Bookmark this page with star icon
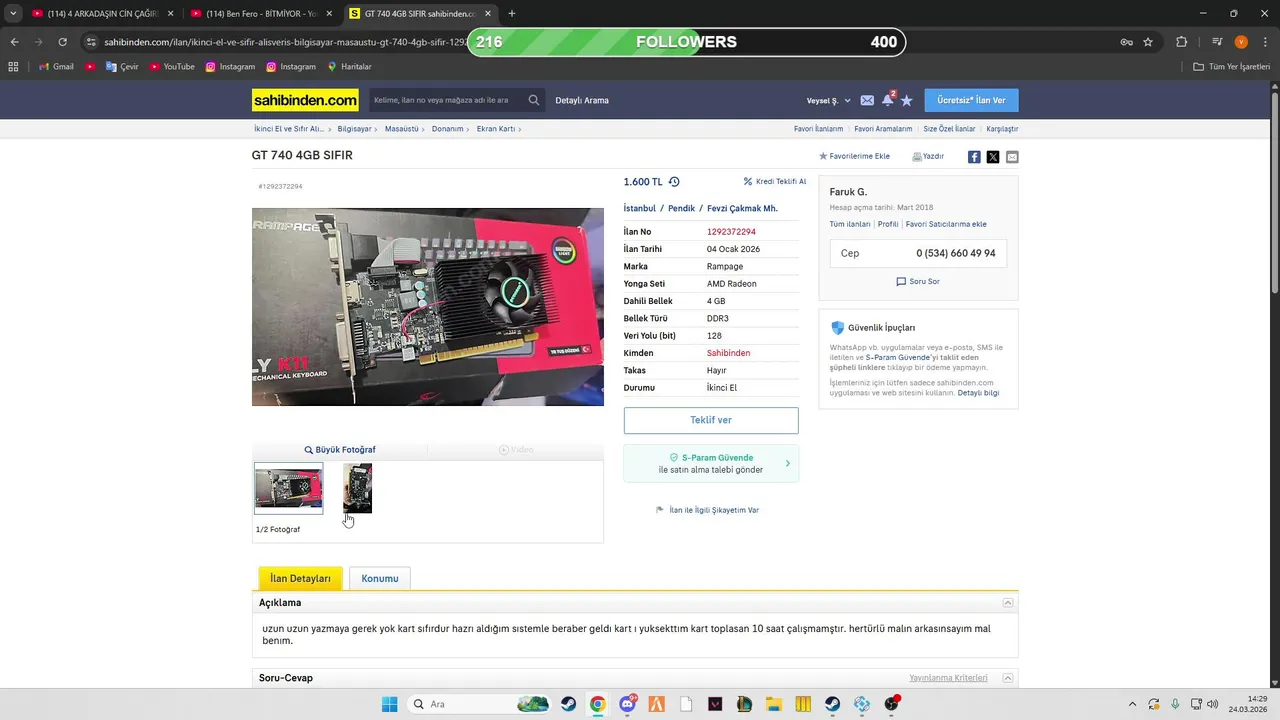 (x=1148, y=42)
